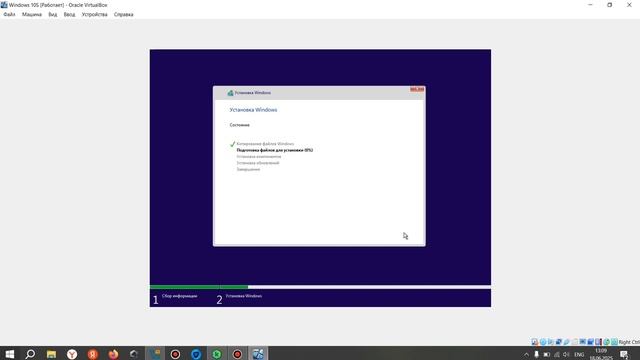Launch Firefox from the taskbar
The width and height of the screenshot is (640, 360).
point(113,354)
